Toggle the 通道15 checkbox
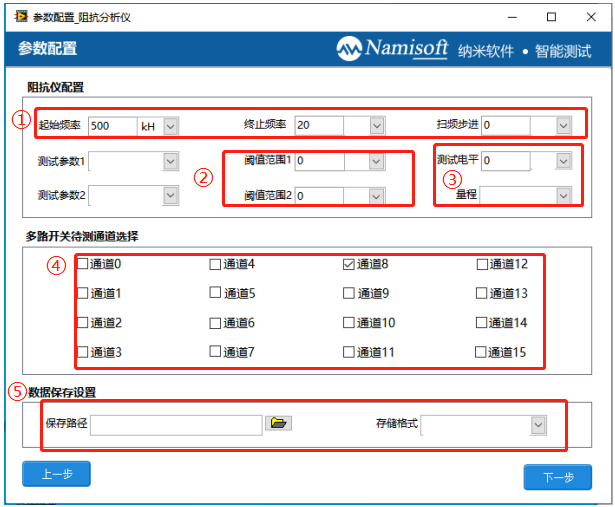The width and height of the screenshot is (615, 507). (x=480, y=352)
